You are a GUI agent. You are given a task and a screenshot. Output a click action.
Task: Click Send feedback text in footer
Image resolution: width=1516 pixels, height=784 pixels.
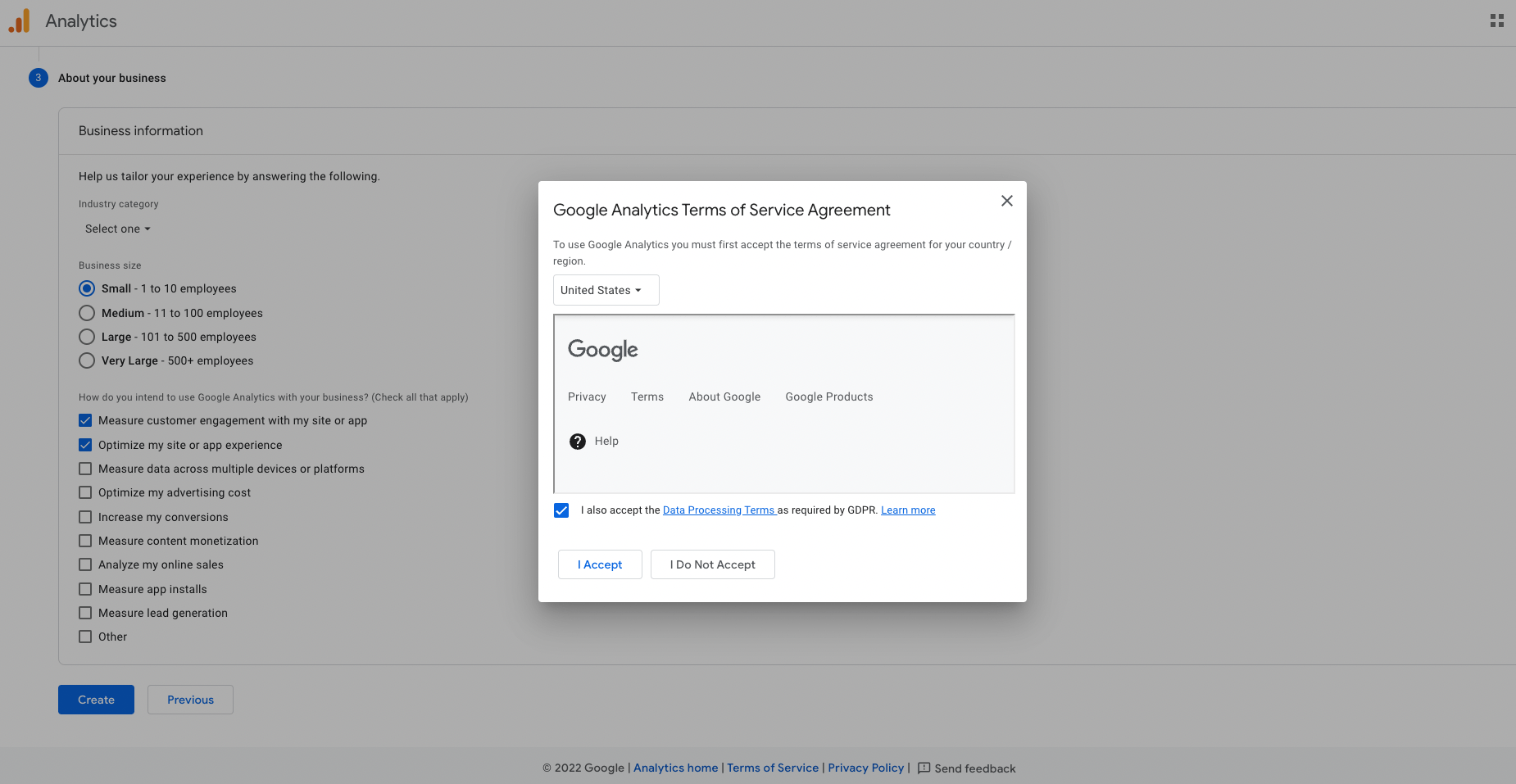click(x=975, y=768)
